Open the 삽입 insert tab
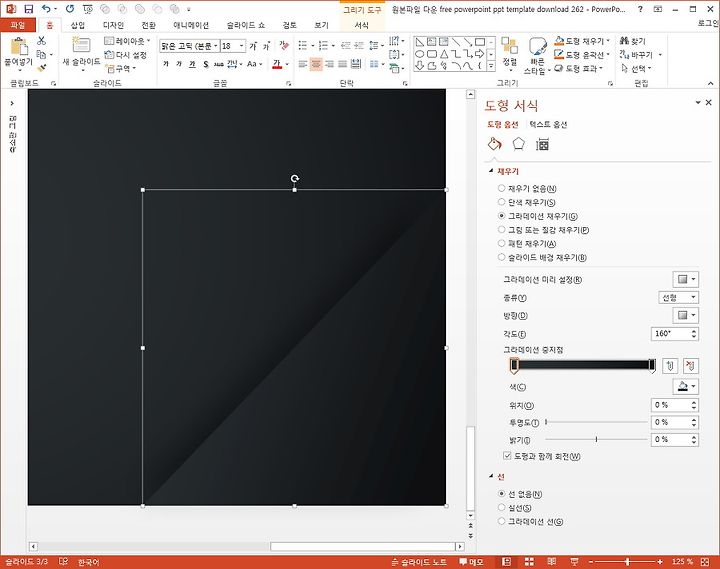Viewport: 720px width, 569px height. [x=78, y=25]
